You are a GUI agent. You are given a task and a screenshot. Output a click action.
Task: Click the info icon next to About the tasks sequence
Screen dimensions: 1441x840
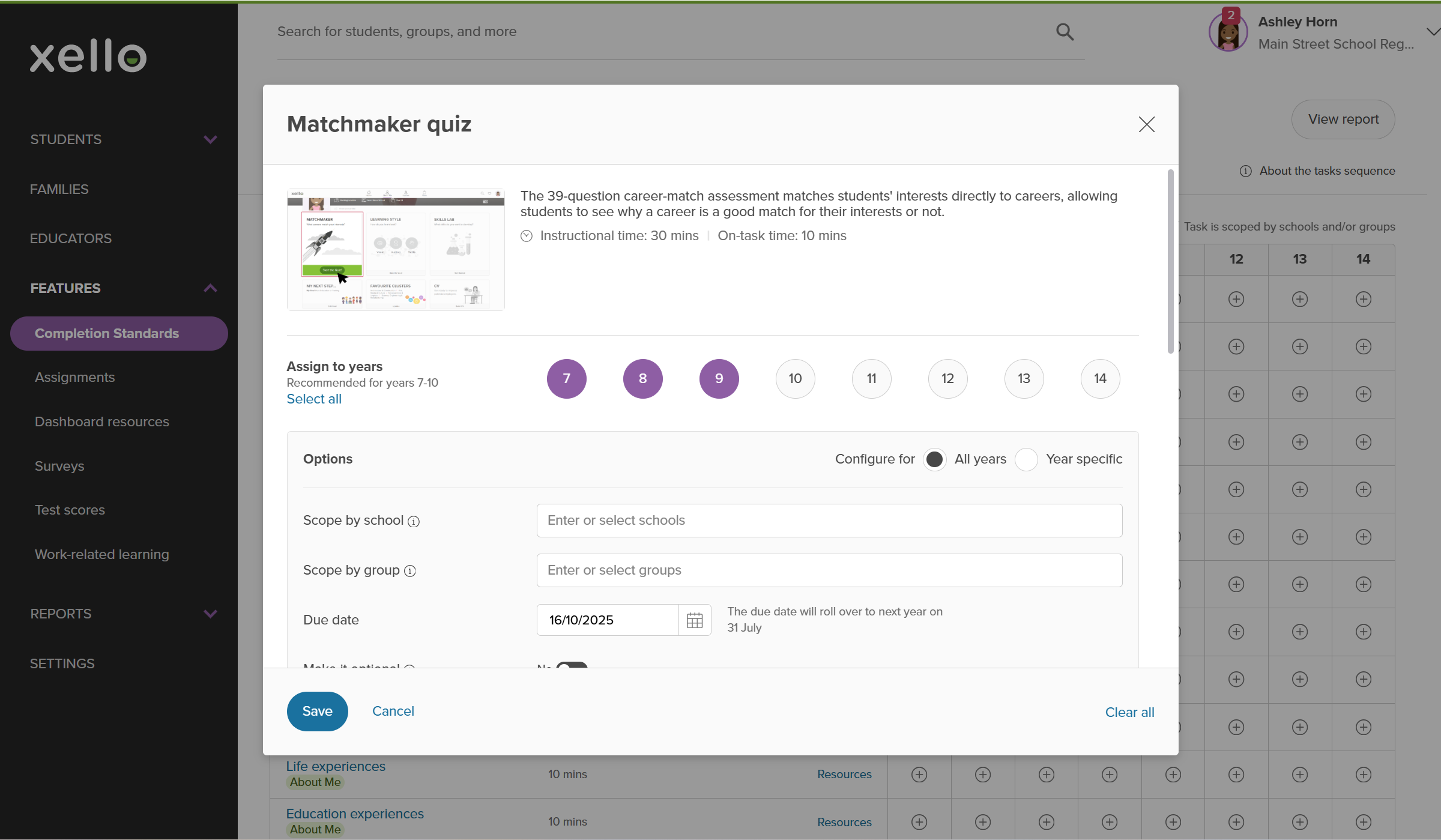click(x=1246, y=171)
